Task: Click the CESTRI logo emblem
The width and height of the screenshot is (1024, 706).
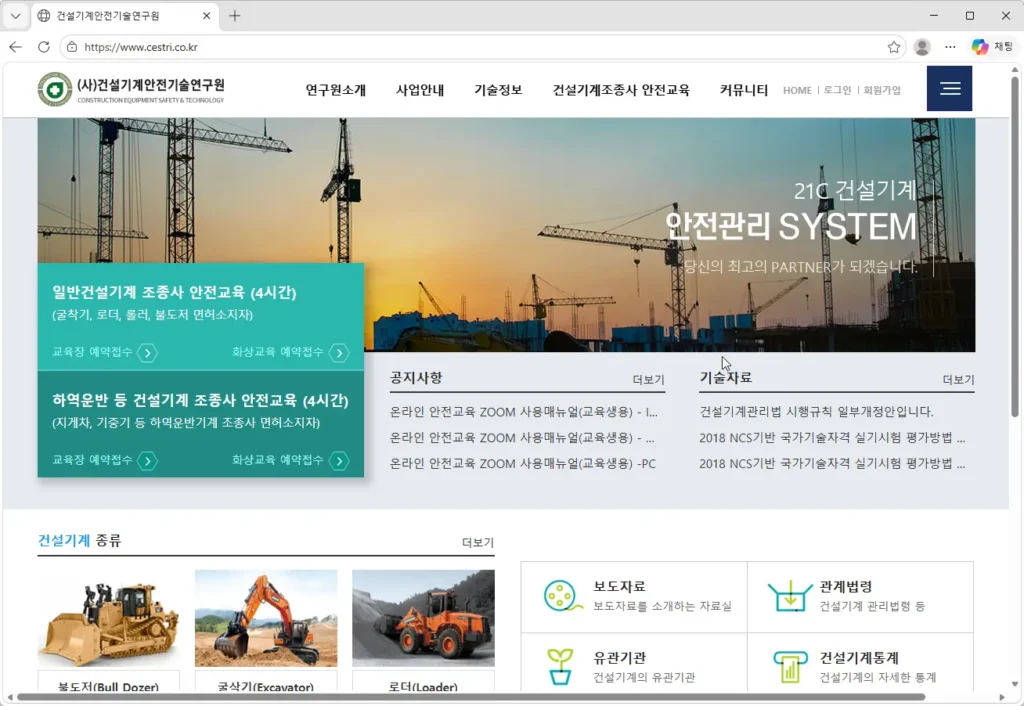Action: tap(55, 89)
